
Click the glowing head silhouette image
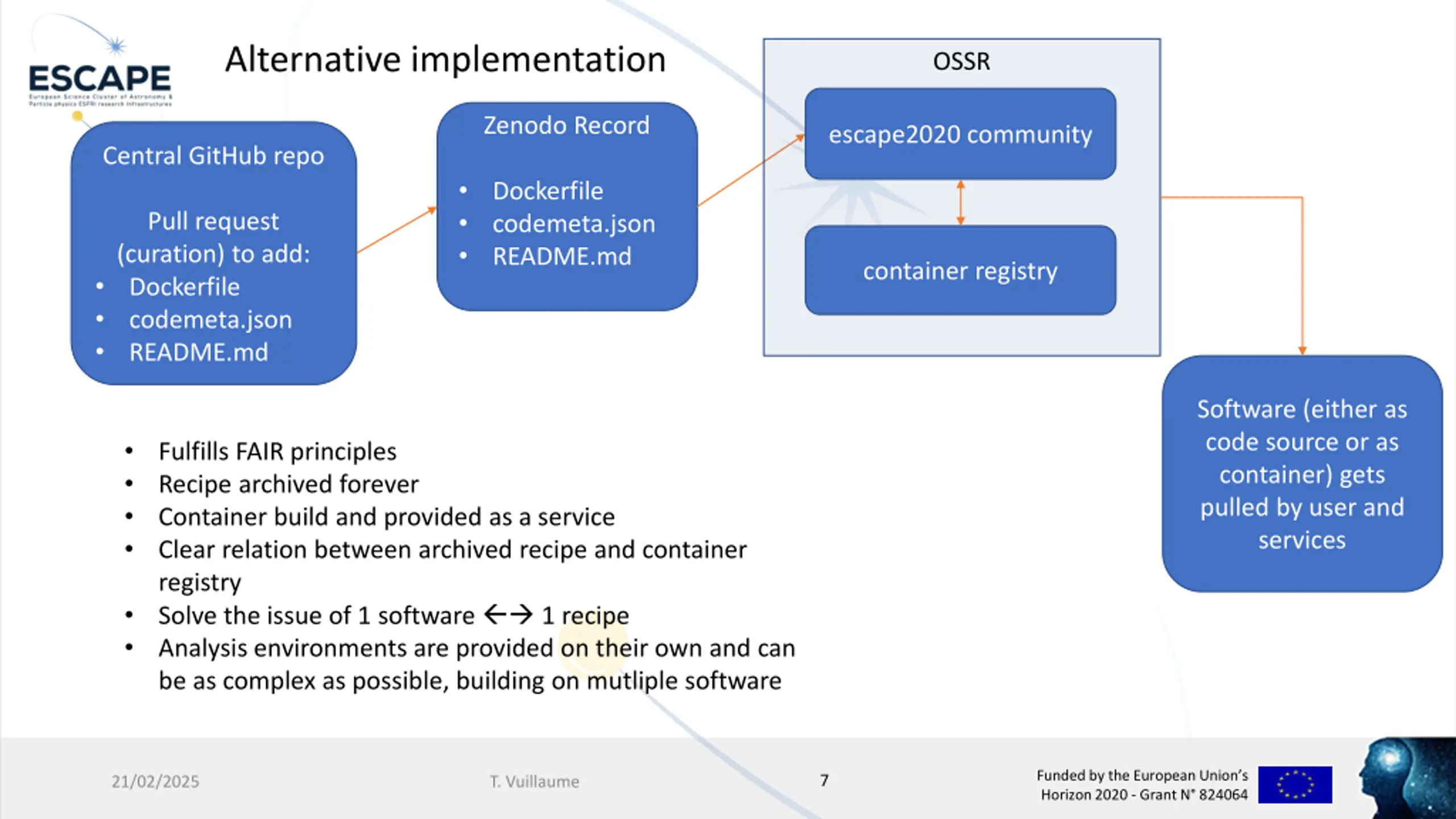(1407, 778)
